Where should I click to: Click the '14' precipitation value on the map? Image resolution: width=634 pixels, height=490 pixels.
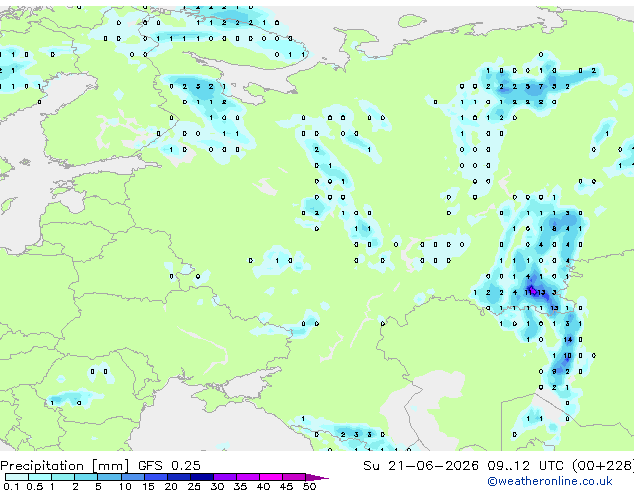click(568, 340)
